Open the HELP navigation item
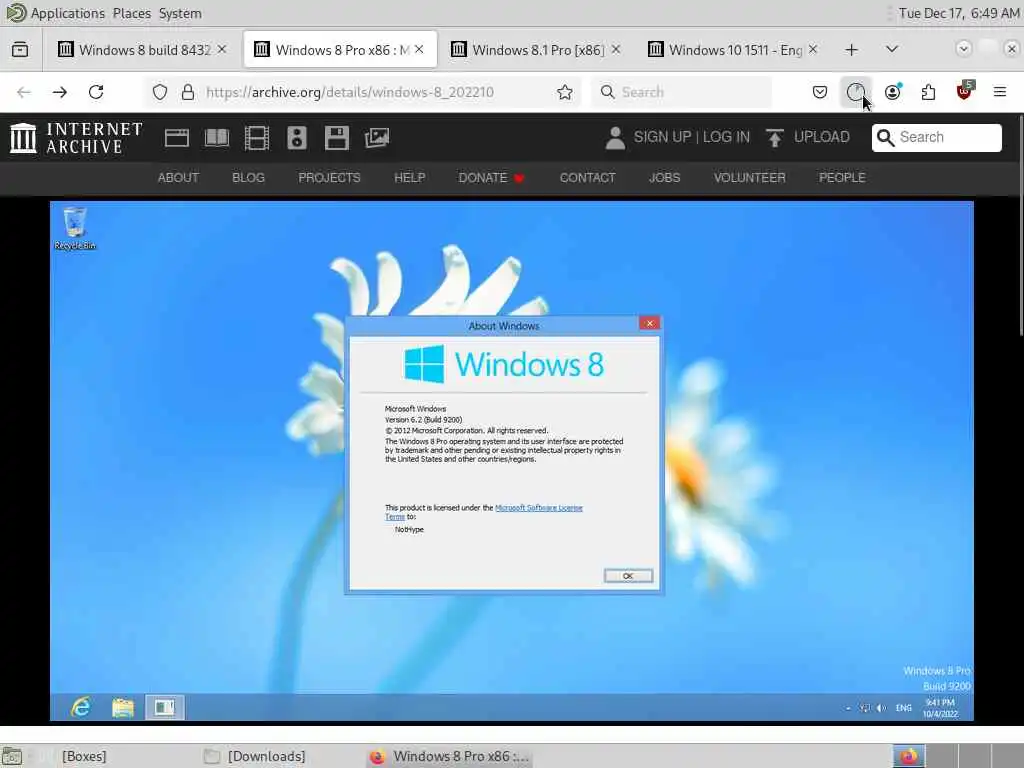The height and width of the screenshot is (768, 1024). click(409, 178)
